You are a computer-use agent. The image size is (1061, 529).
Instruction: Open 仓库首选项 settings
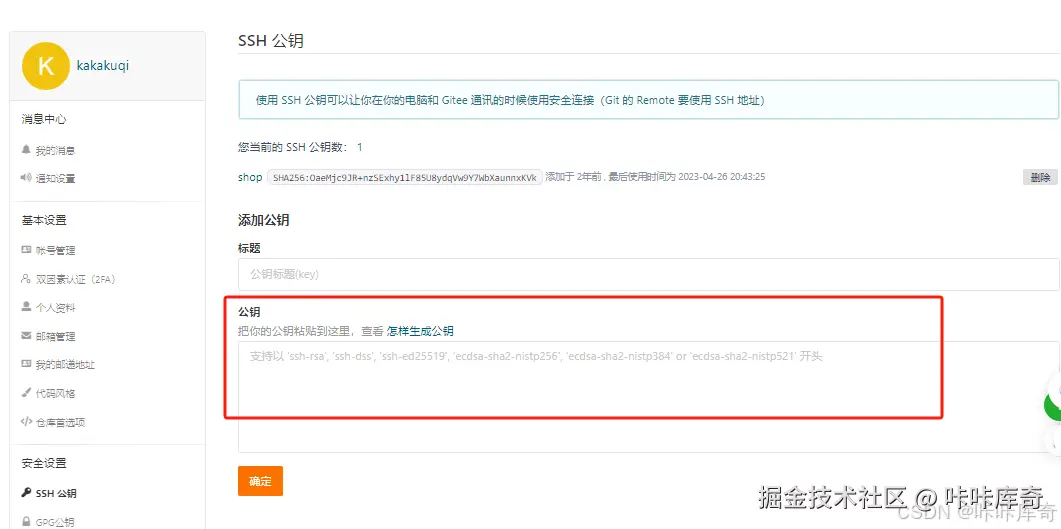pos(61,422)
